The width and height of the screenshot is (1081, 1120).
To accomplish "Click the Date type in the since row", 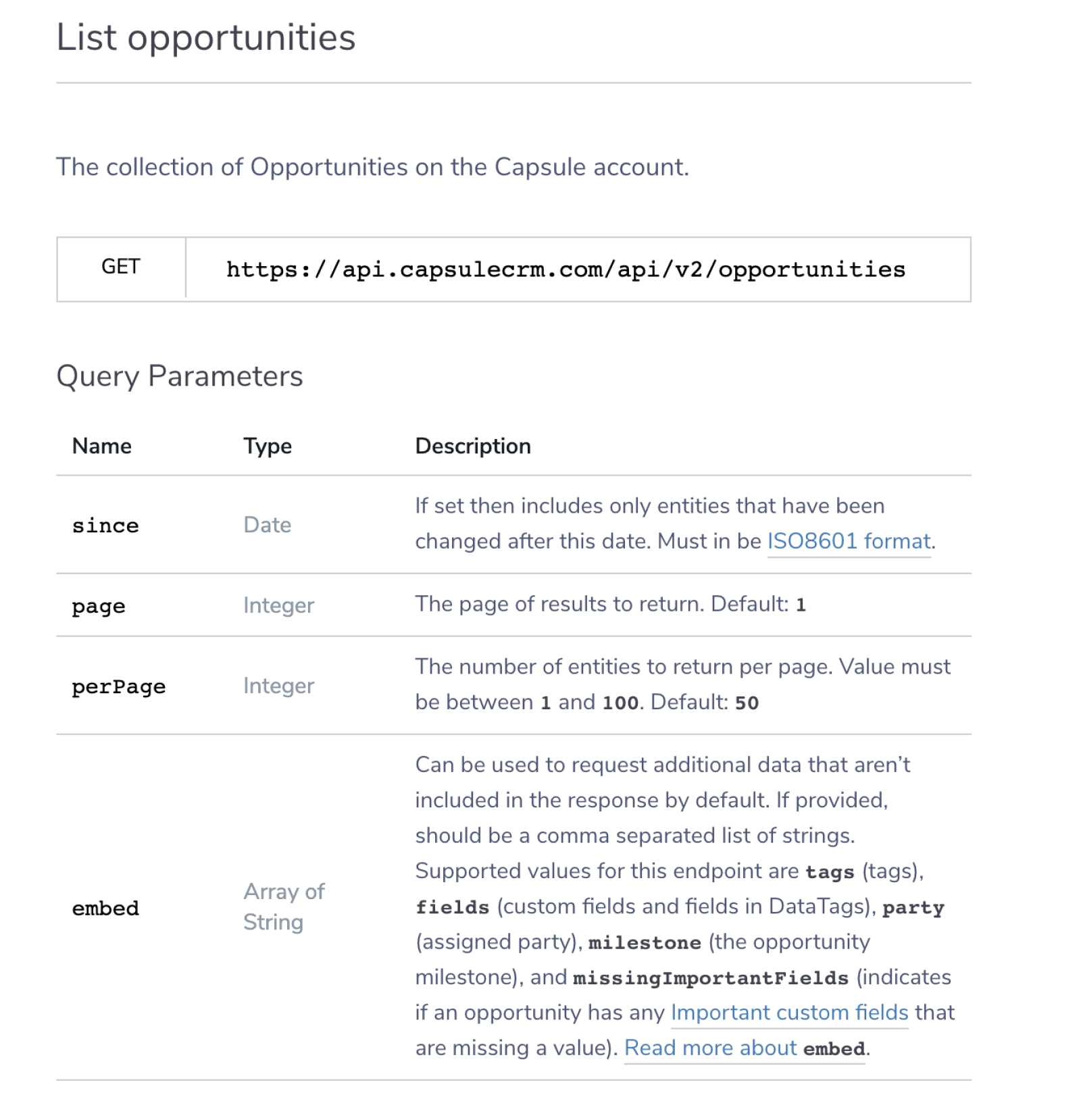I will point(268,525).
